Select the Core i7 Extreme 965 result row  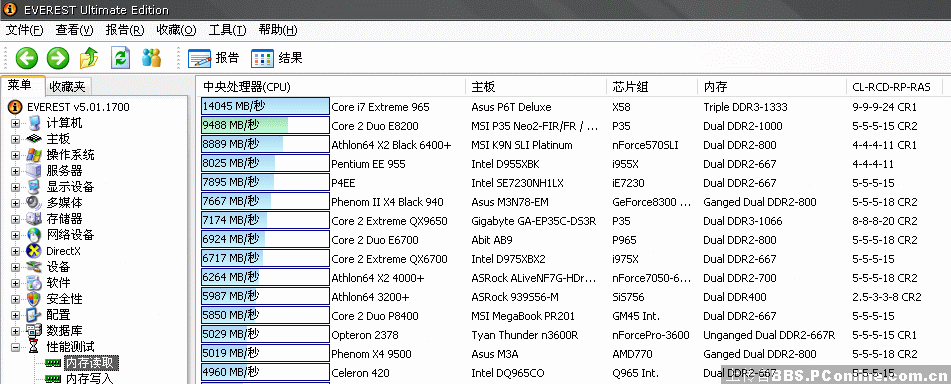(572, 107)
